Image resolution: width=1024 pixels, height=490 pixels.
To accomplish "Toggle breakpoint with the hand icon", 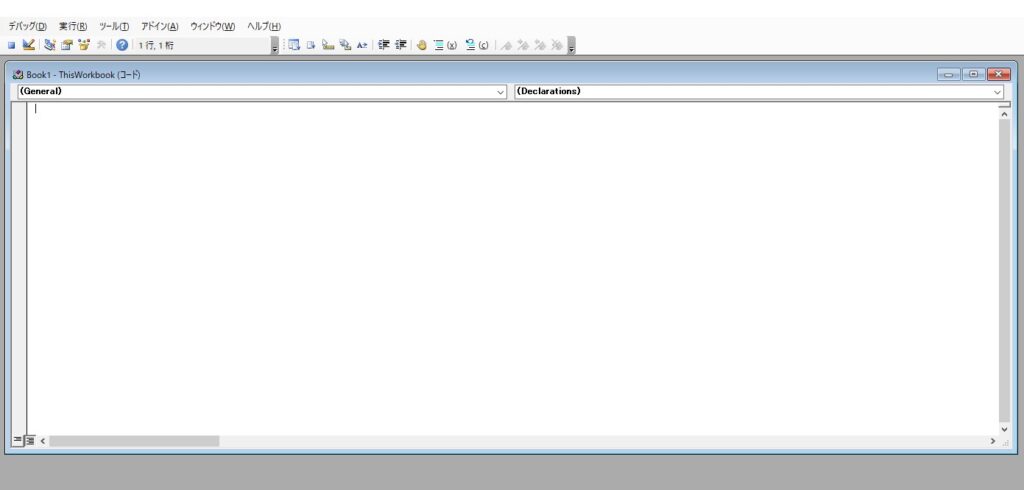I will 421,45.
